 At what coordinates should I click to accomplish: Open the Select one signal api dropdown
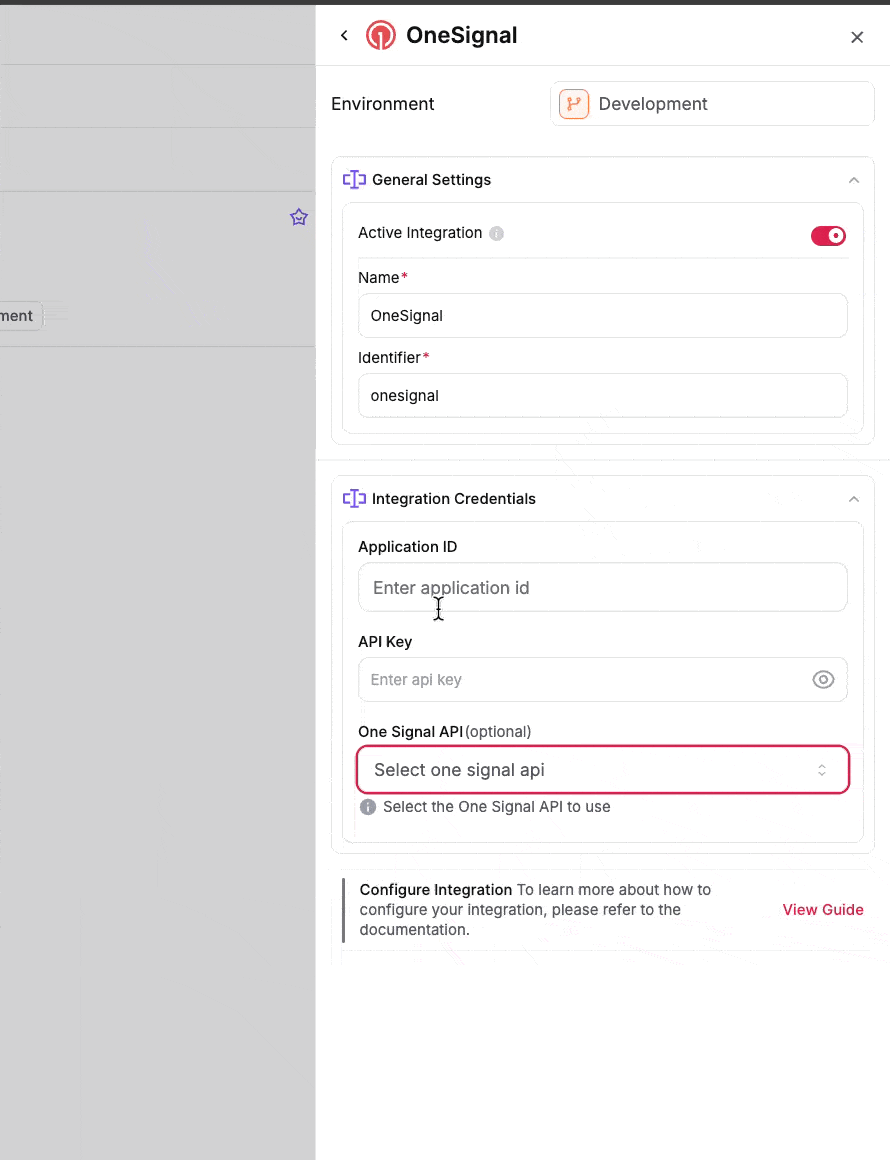tap(602, 769)
